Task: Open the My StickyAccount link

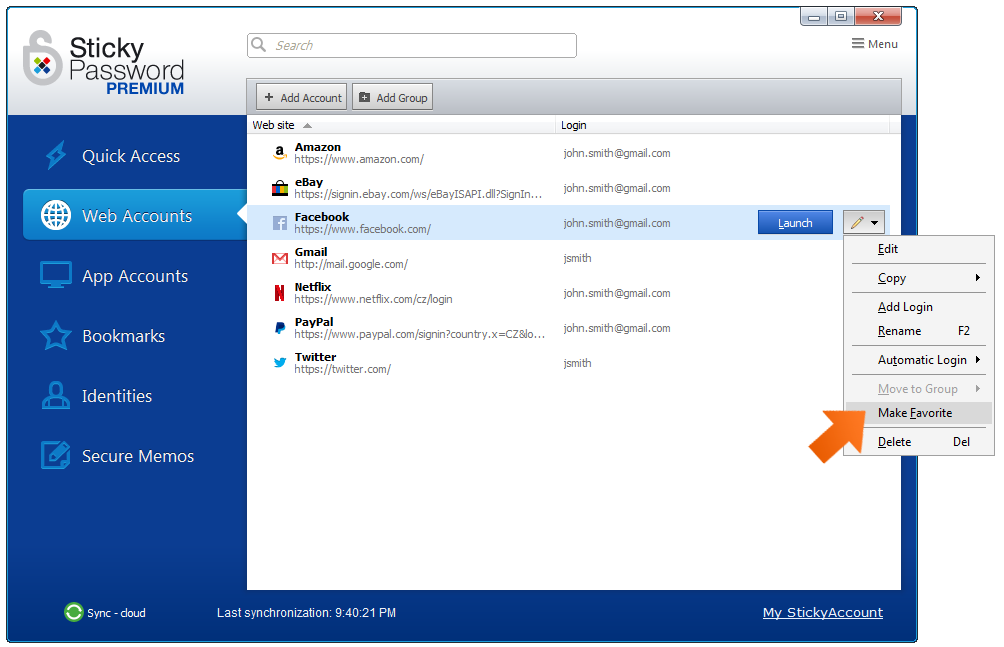Action: (823, 612)
